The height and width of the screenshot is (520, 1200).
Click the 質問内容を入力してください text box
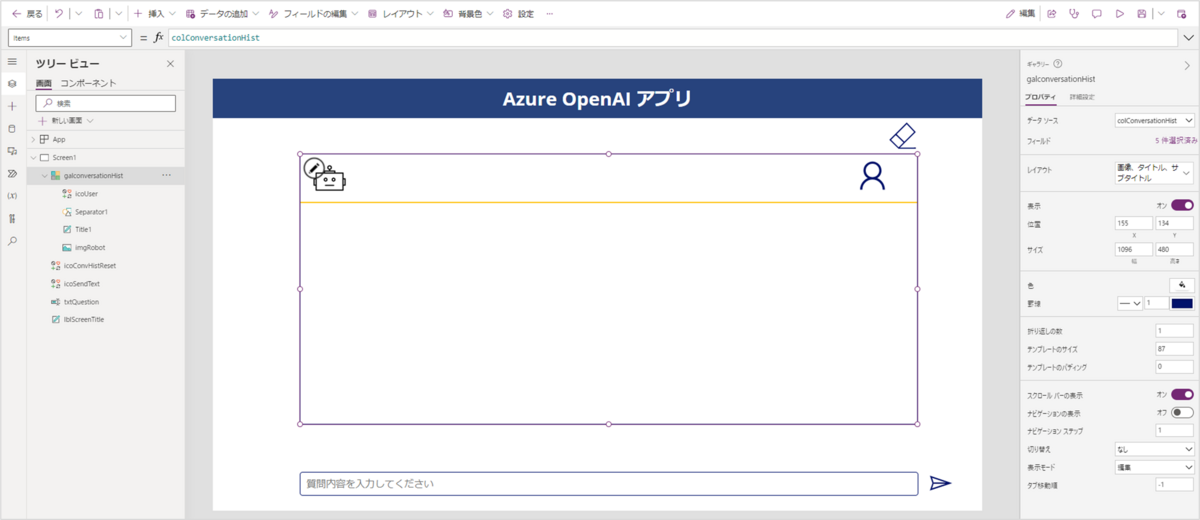609,484
